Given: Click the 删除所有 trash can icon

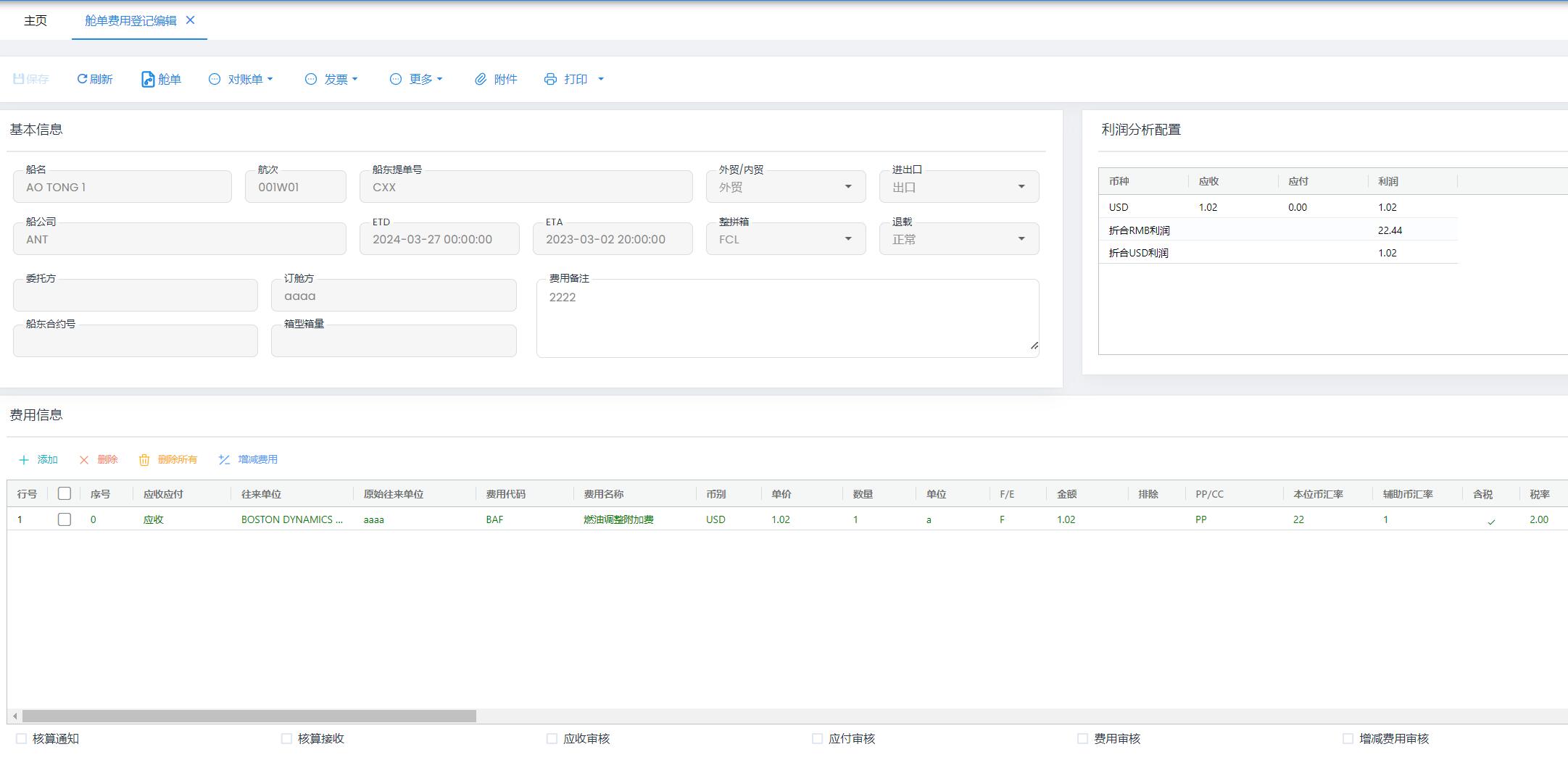Looking at the screenshot, I should (144, 460).
